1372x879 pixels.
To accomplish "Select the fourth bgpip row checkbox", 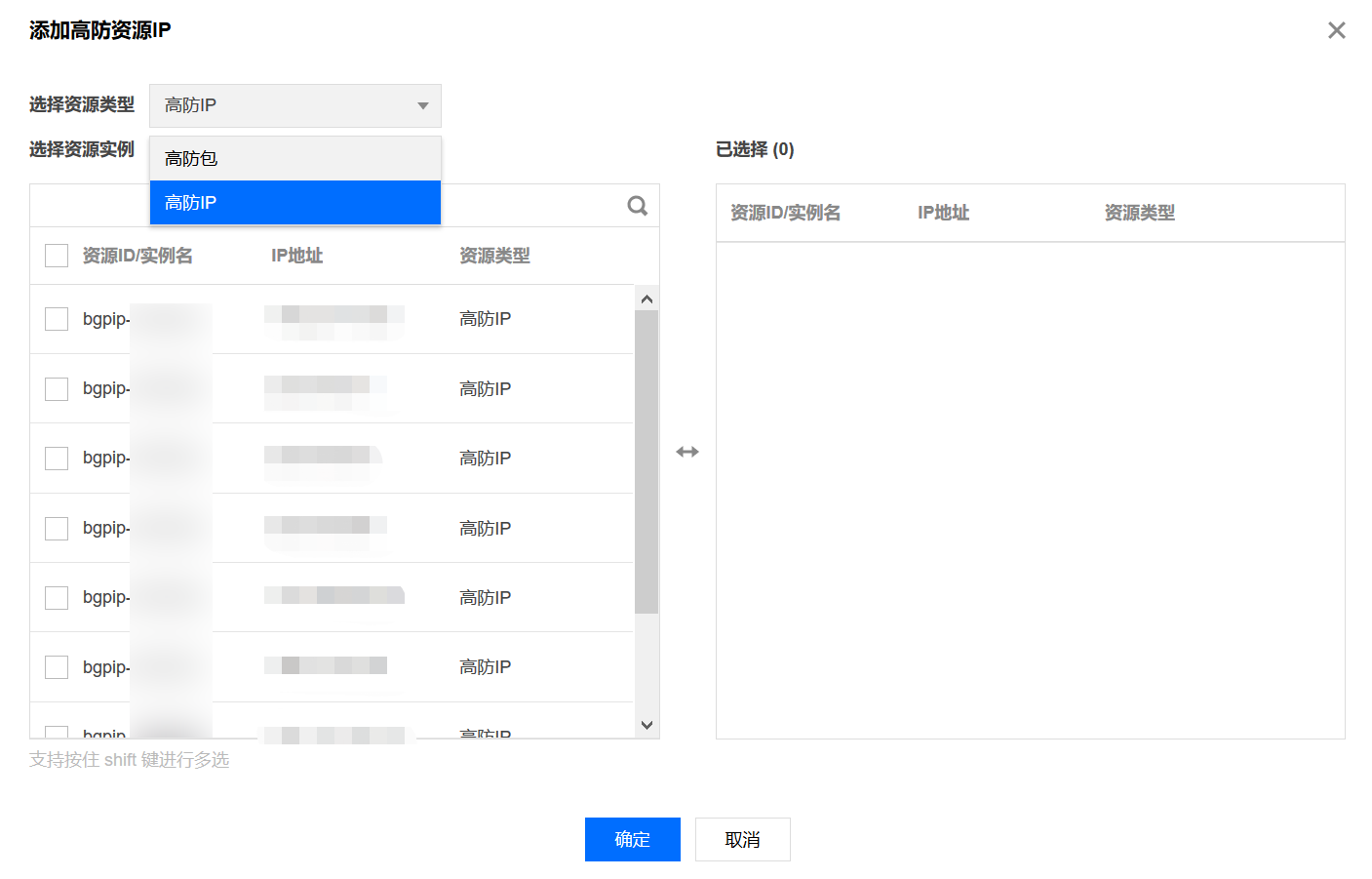I will [57, 529].
